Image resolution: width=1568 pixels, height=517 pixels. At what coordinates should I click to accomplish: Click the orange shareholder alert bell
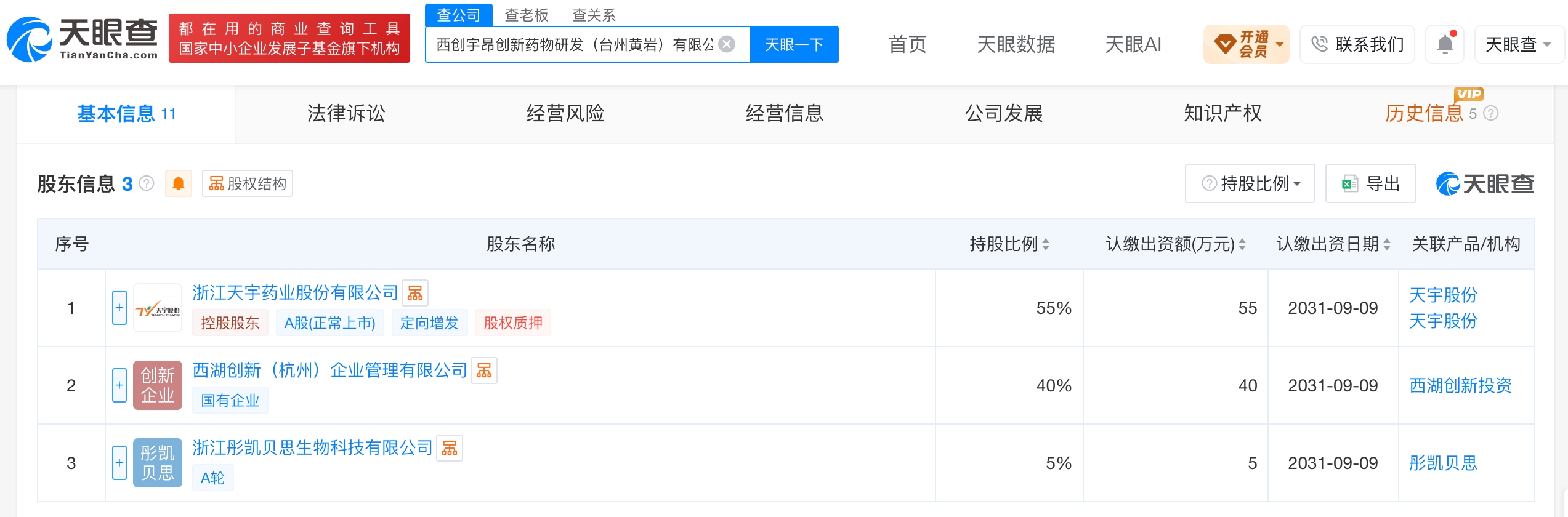[179, 183]
